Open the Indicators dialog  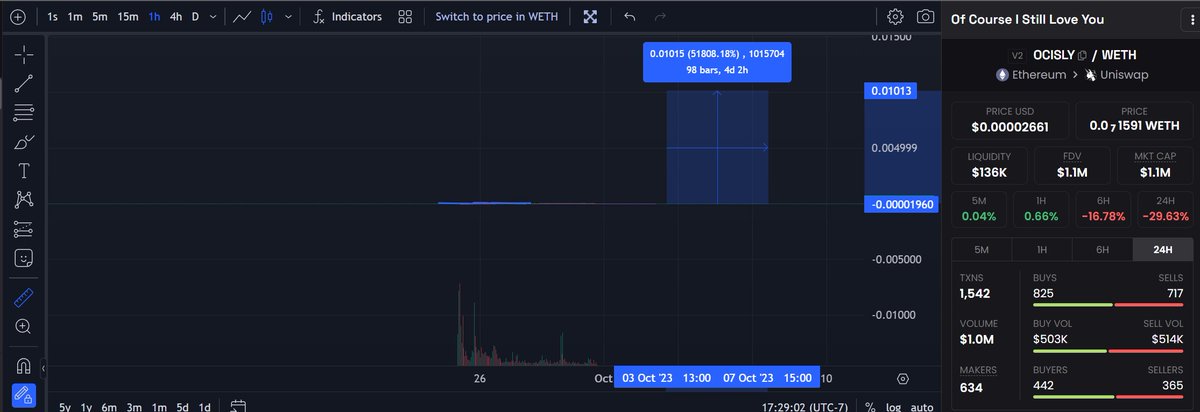[346, 17]
